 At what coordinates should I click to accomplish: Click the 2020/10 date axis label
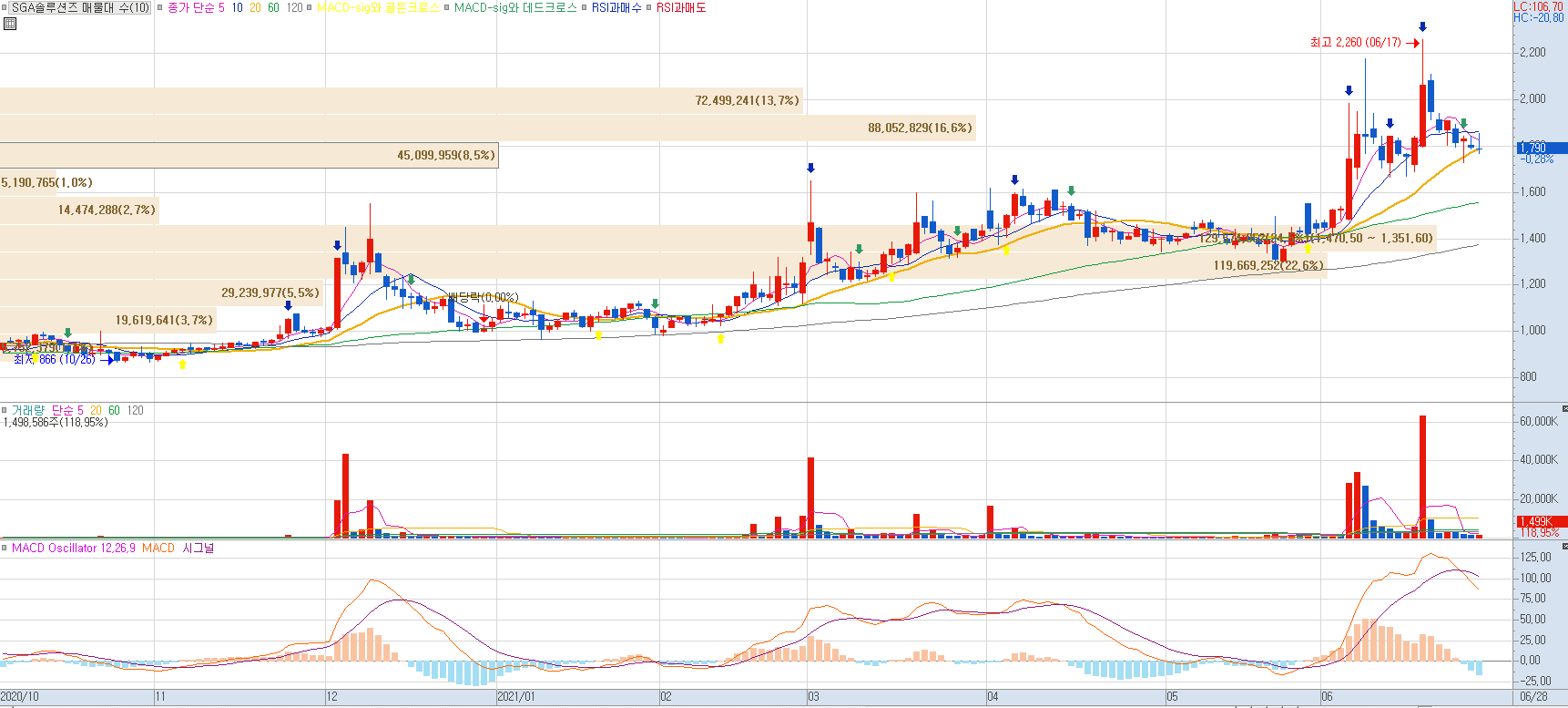tap(19, 696)
